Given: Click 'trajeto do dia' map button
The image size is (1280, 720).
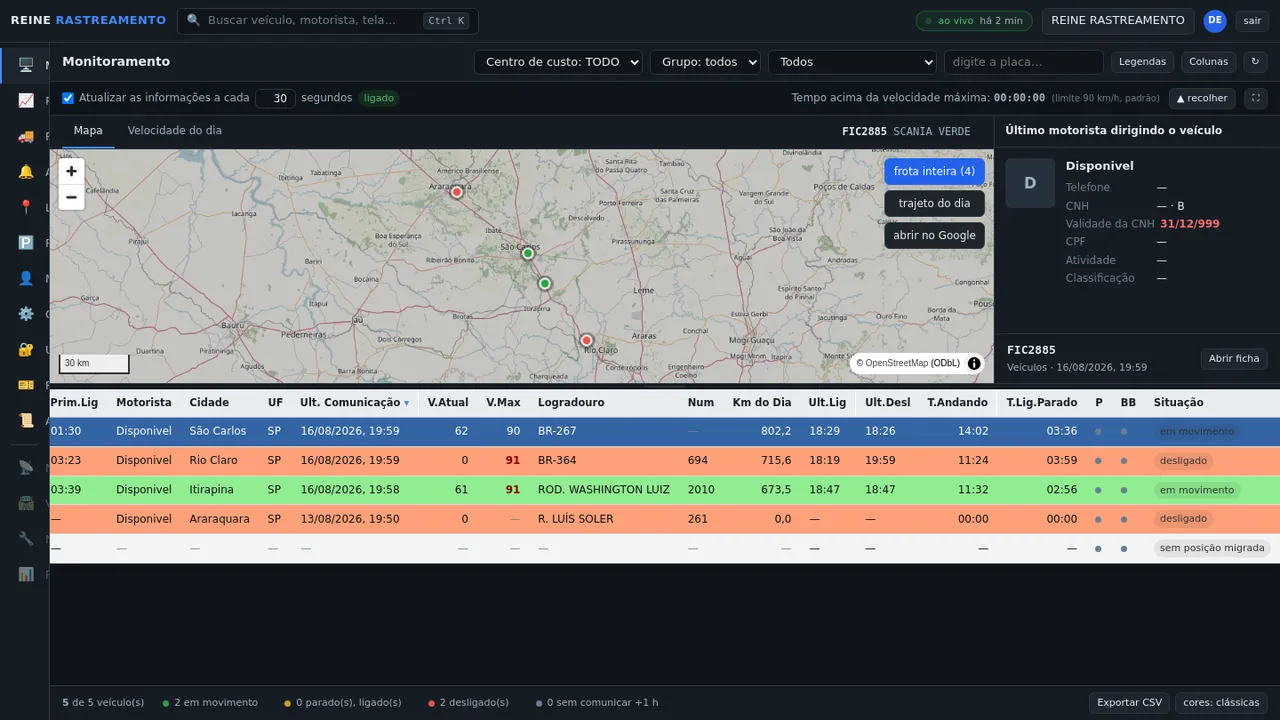Looking at the screenshot, I should click(934, 203).
